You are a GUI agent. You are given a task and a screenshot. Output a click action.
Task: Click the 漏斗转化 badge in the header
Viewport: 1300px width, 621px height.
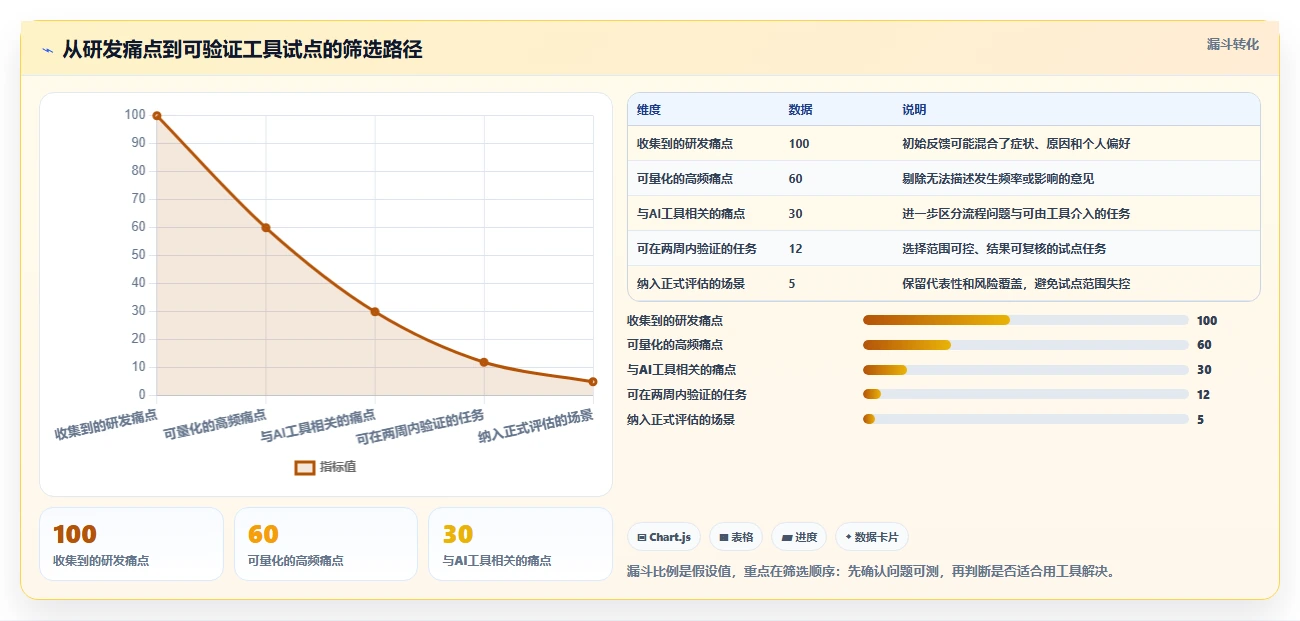pos(1232,44)
